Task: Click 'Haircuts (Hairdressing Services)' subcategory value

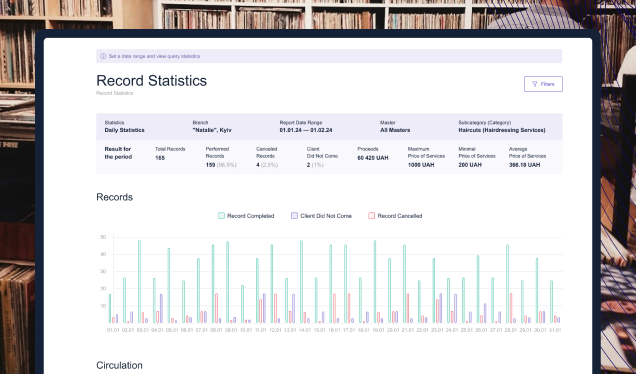Action: (x=502, y=130)
